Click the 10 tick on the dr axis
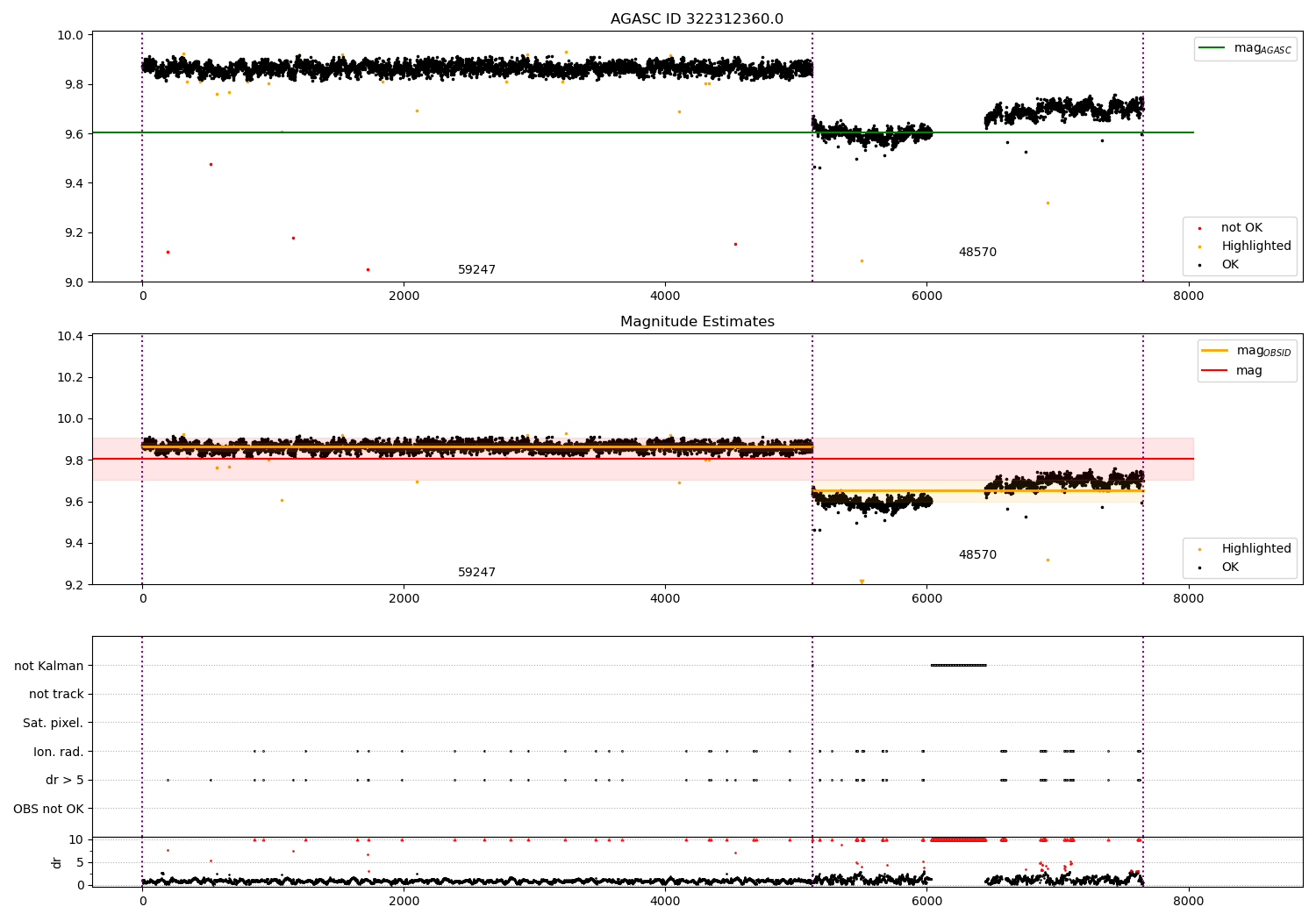The image size is (1316, 921). (76, 840)
